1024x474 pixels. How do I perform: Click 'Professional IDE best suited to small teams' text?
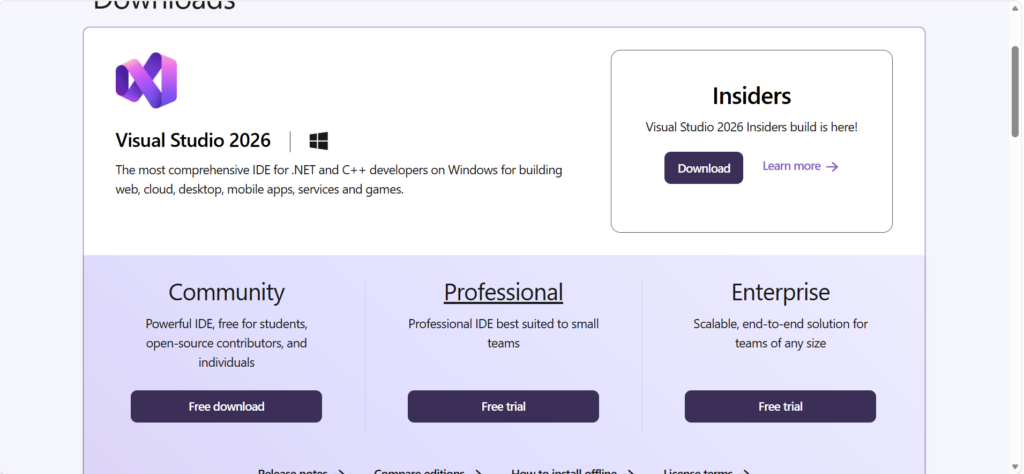click(x=503, y=333)
